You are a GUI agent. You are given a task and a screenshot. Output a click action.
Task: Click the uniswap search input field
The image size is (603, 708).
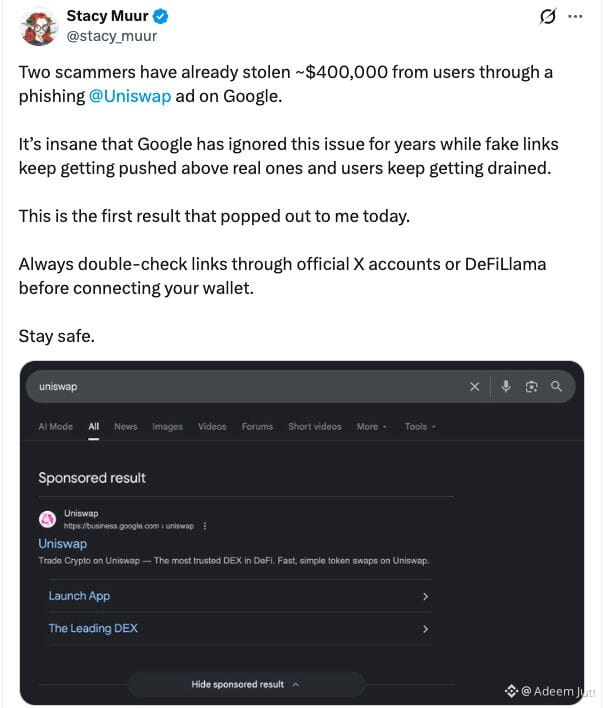tap(251, 387)
